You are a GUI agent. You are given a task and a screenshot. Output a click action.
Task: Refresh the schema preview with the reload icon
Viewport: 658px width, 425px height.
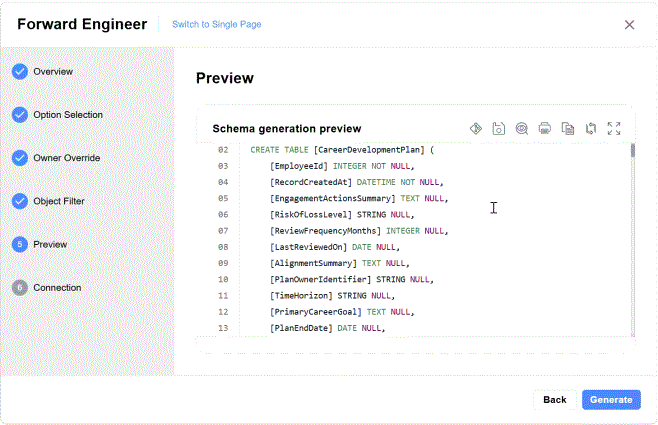coord(591,128)
